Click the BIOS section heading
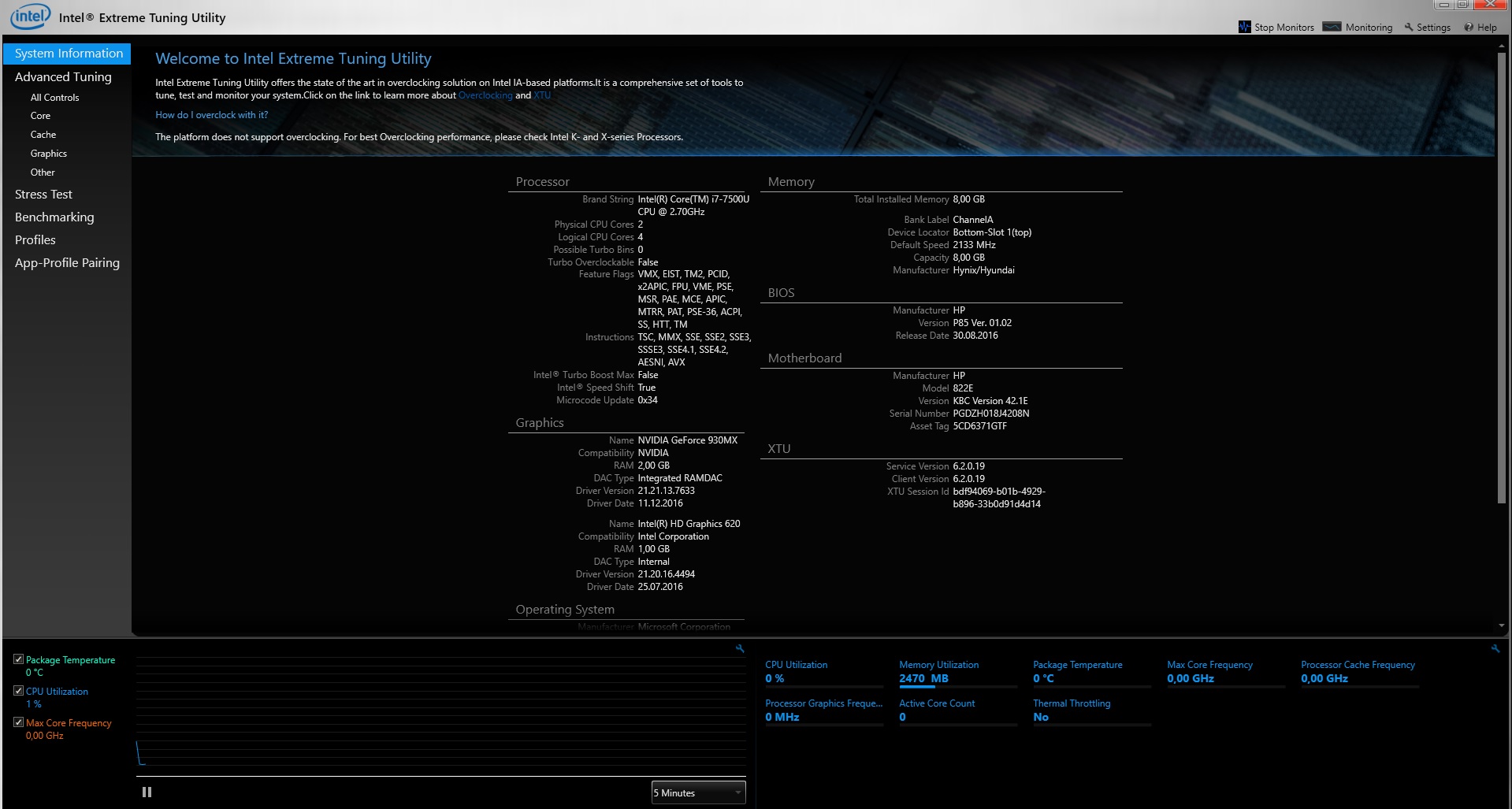The width and height of the screenshot is (1512, 809). (781, 293)
